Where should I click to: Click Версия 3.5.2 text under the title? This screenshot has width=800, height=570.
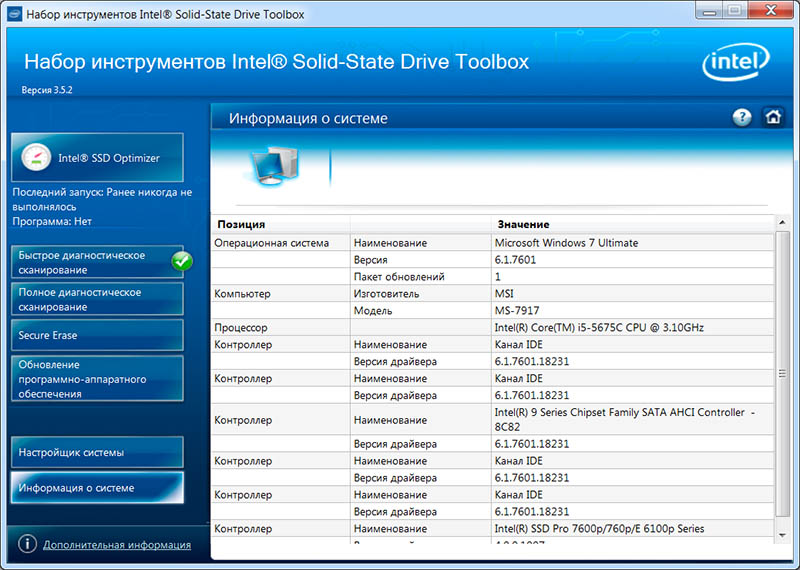pyautogui.click(x=47, y=90)
